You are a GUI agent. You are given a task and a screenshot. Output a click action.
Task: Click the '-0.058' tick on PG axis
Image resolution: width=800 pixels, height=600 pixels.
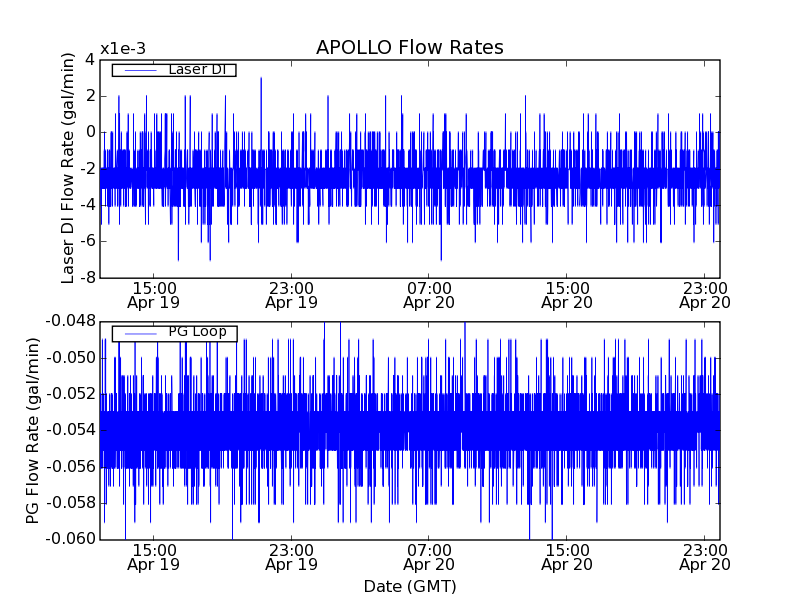point(71,503)
